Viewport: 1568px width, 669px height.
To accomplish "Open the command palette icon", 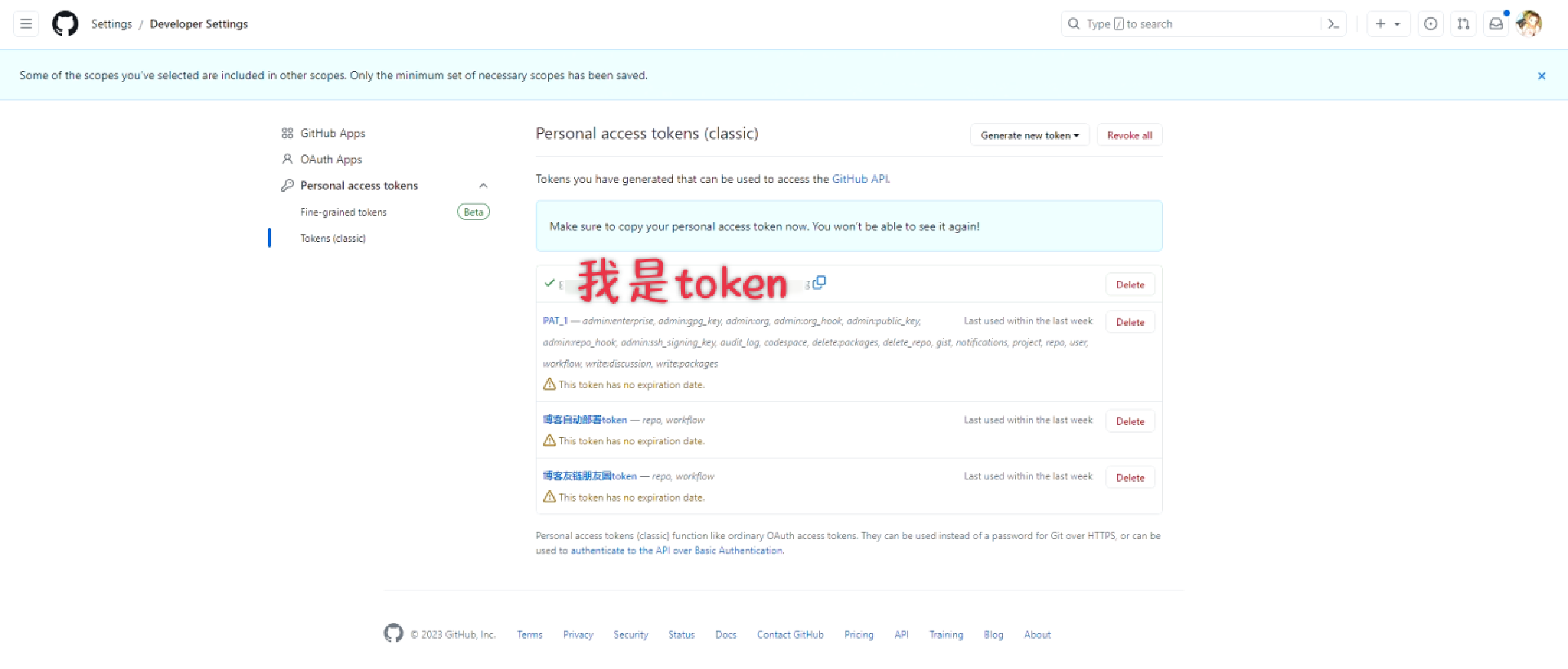I will tap(1334, 24).
